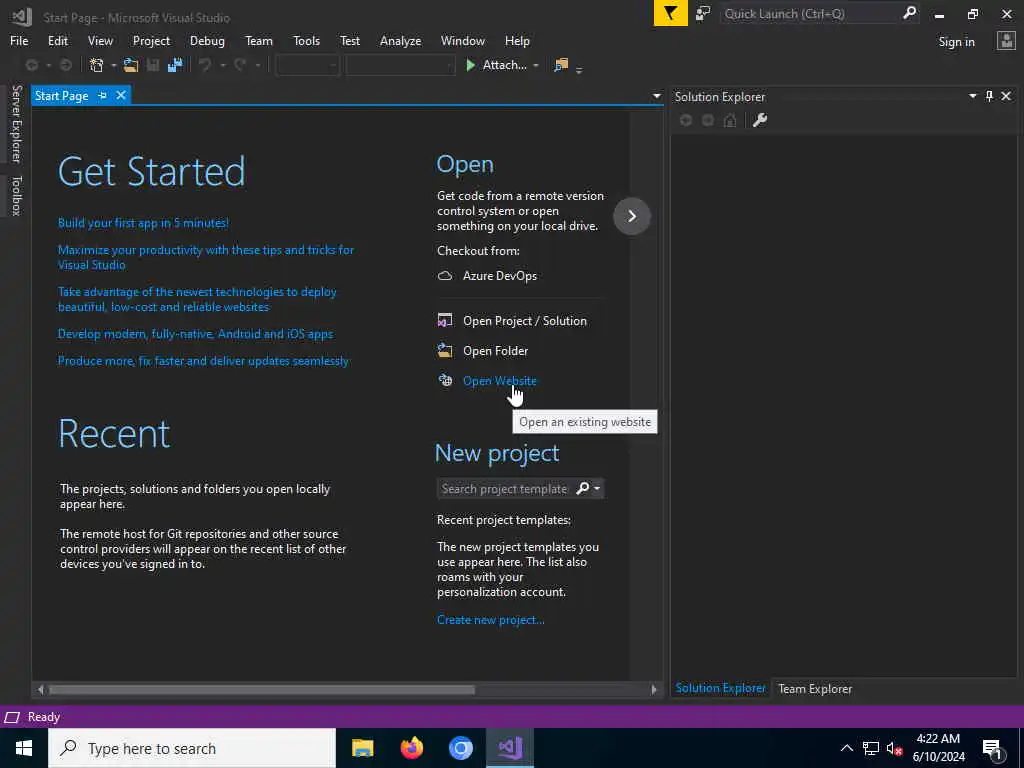Open the Window menu
Screen dimensions: 1024x768
click(x=462, y=40)
